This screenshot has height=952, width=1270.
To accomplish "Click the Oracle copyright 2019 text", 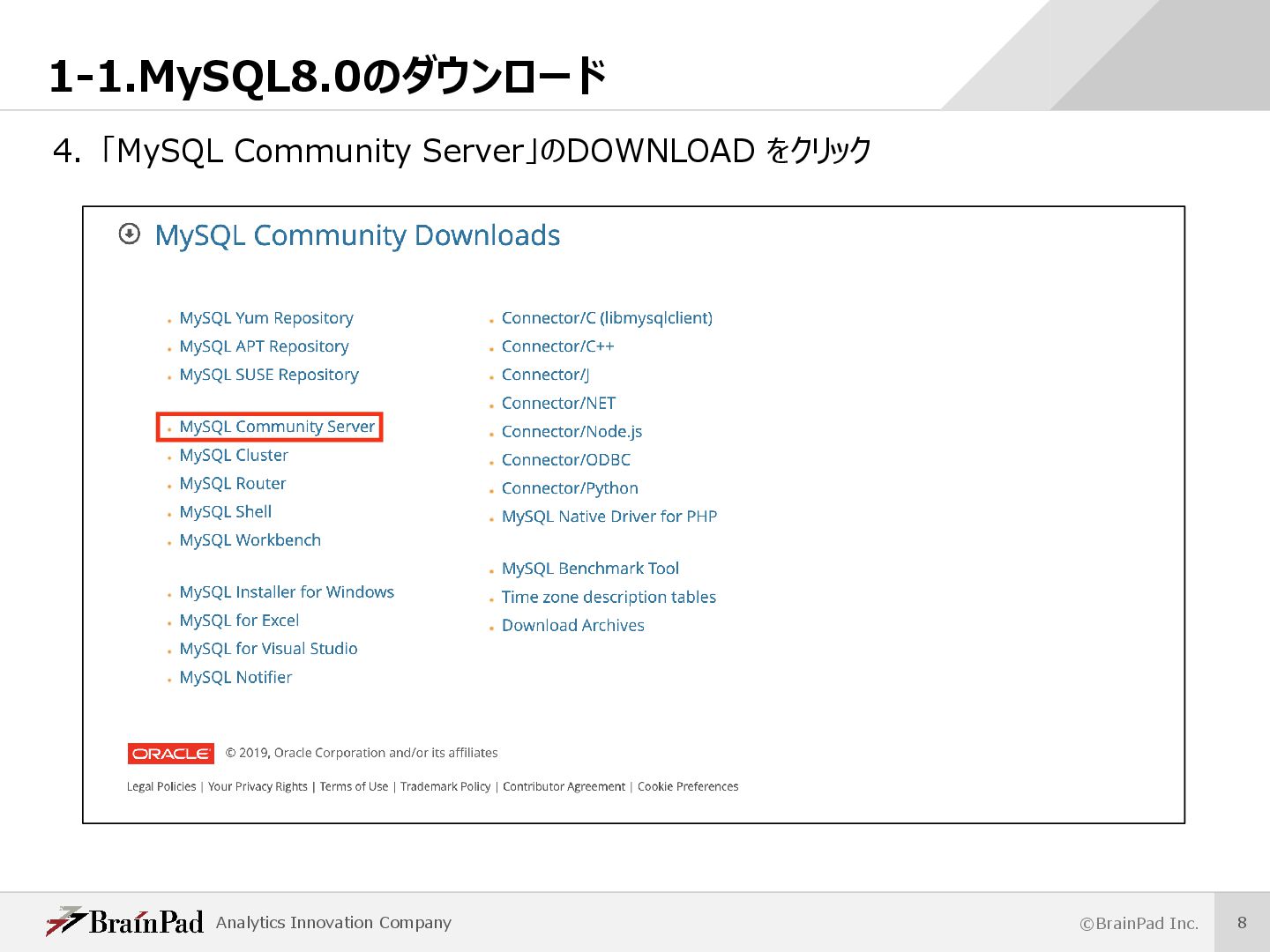I will pos(362,753).
